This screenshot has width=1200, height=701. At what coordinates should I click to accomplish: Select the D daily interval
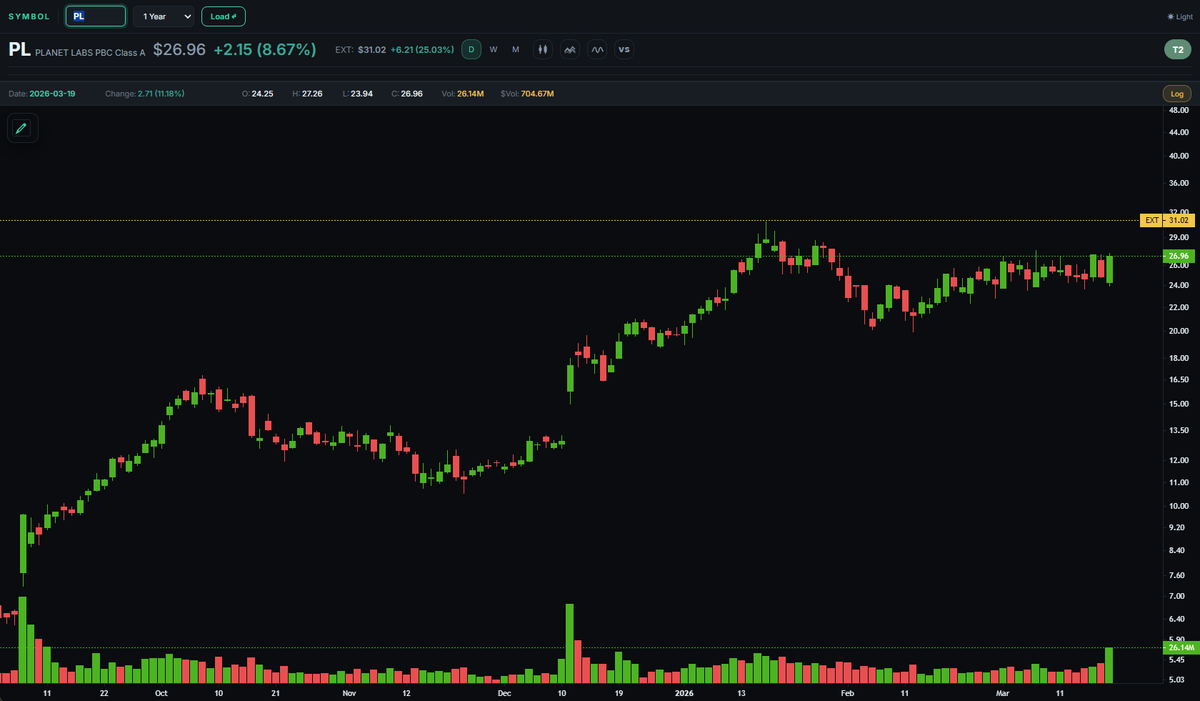pyautogui.click(x=471, y=49)
